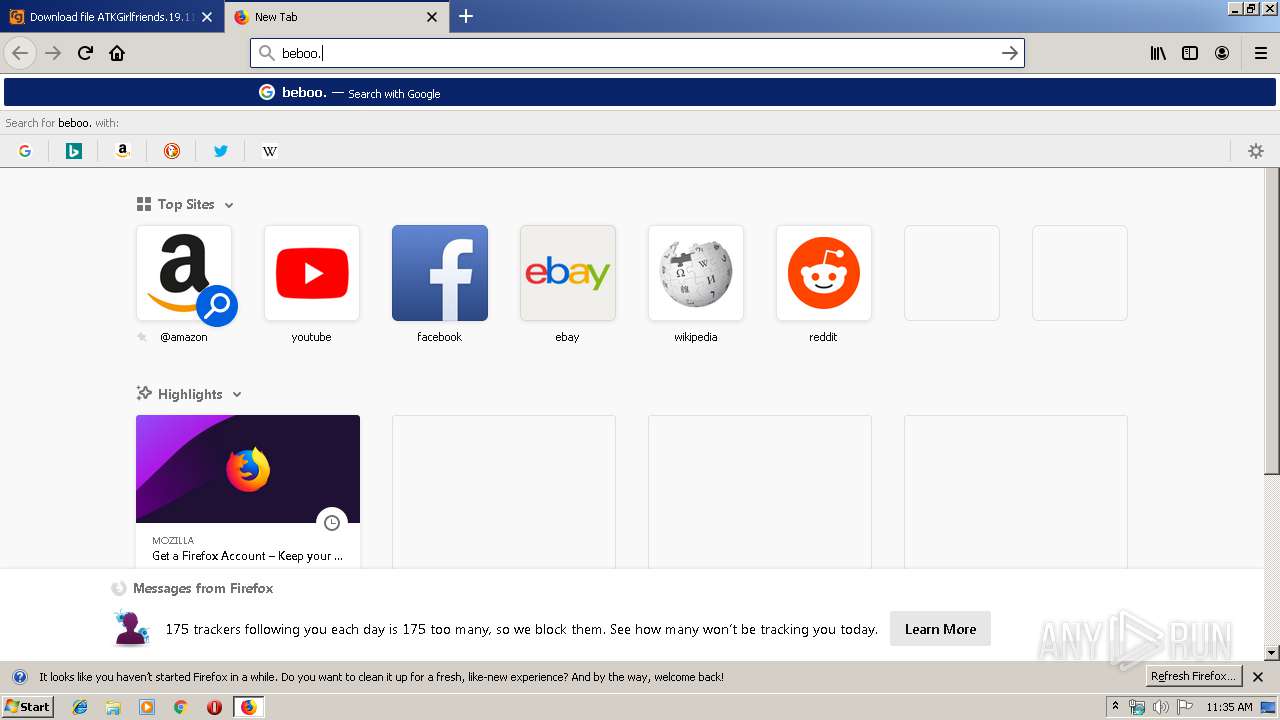Expand the Top Sites section chevron

click(229, 205)
